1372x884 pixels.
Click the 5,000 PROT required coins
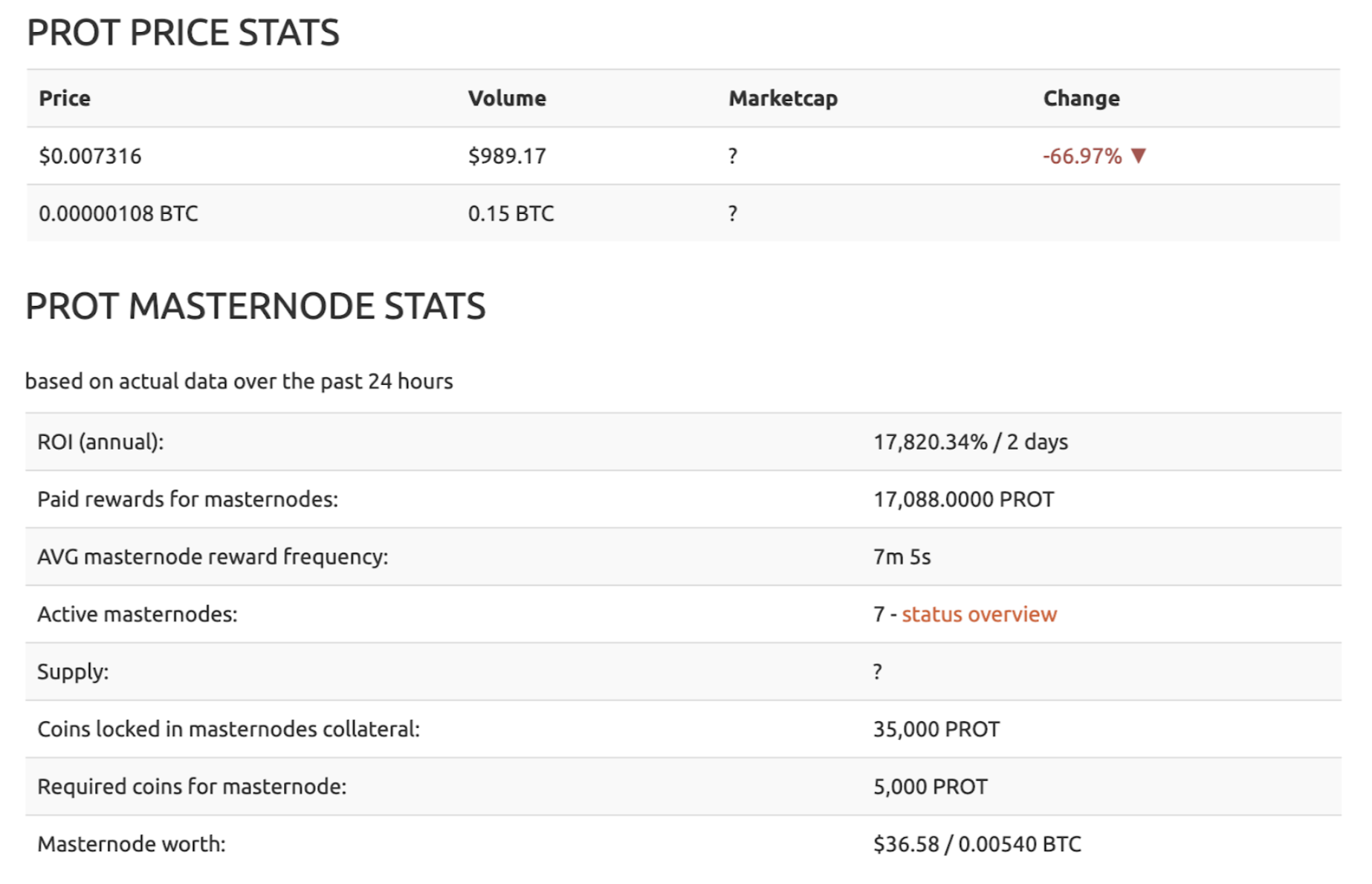click(931, 786)
